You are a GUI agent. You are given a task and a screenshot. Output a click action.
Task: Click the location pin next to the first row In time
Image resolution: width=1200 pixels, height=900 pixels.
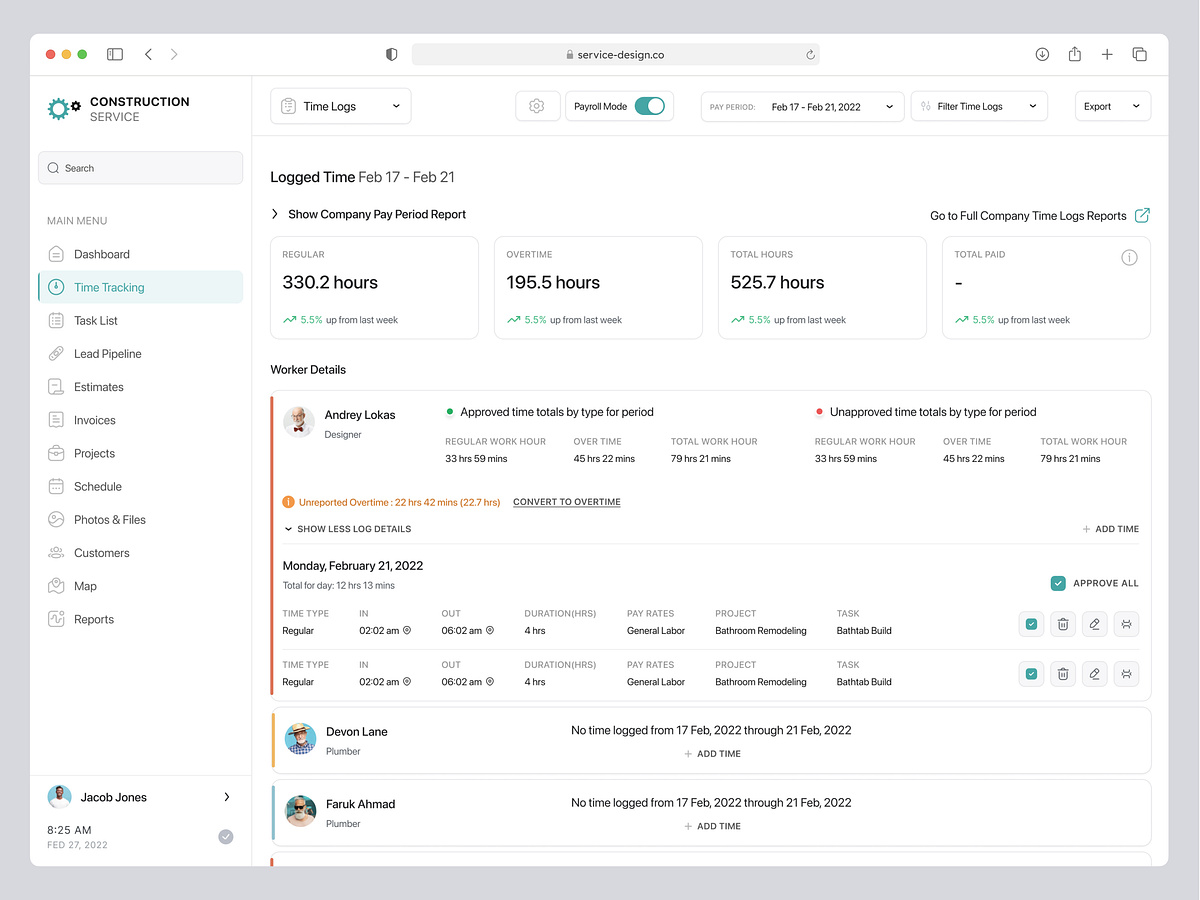pos(407,631)
